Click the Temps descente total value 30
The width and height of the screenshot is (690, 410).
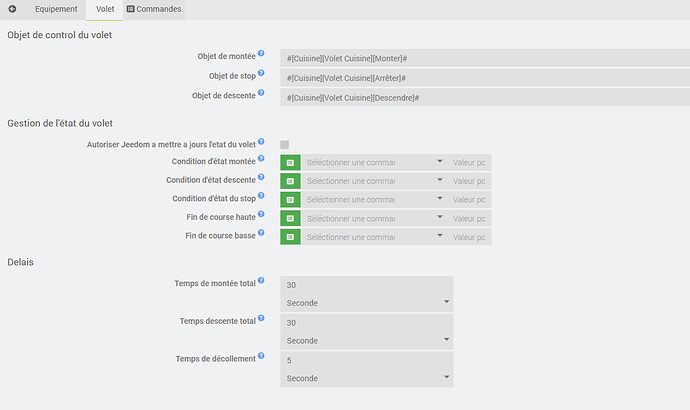pos(367,323)
